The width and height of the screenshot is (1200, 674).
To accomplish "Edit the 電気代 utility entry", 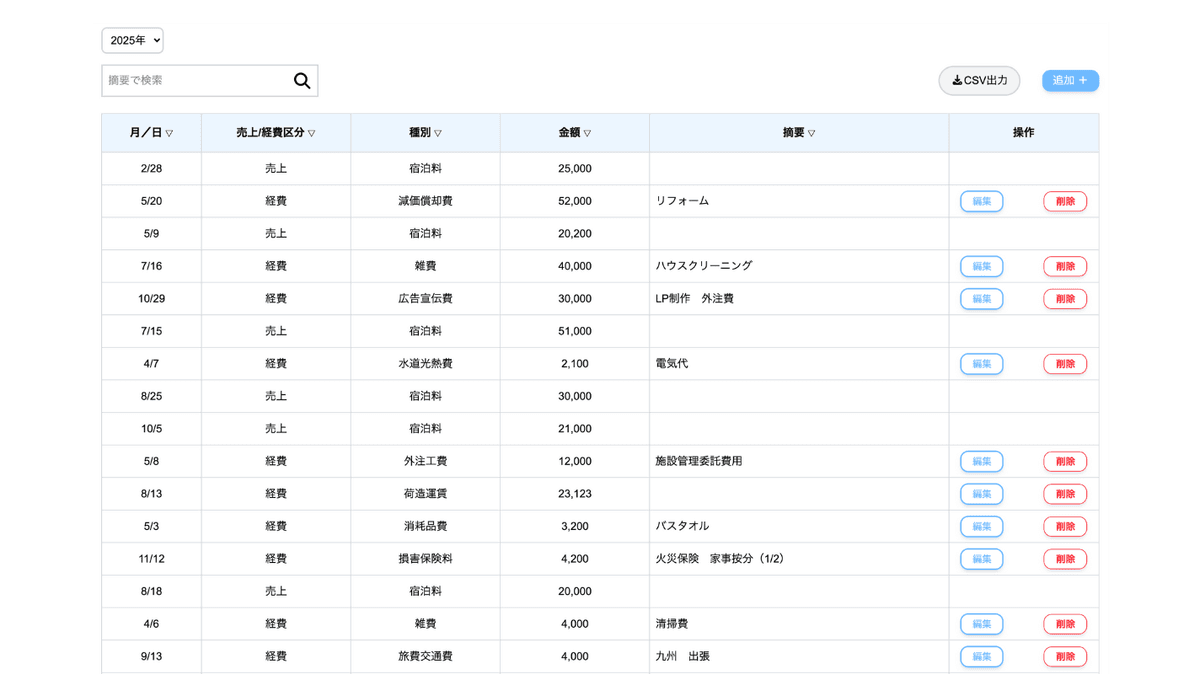I will 981,363.
